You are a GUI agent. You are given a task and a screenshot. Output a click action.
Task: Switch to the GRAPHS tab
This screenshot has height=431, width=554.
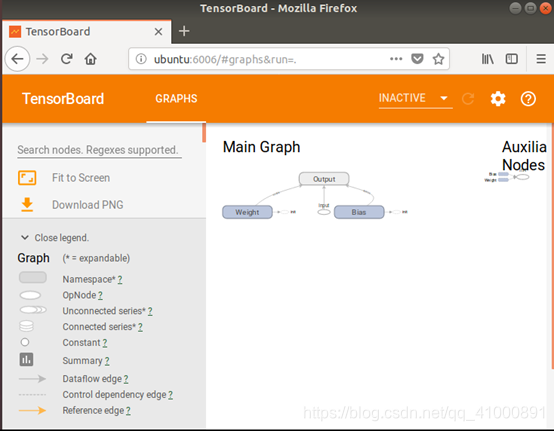pos(176,99)
